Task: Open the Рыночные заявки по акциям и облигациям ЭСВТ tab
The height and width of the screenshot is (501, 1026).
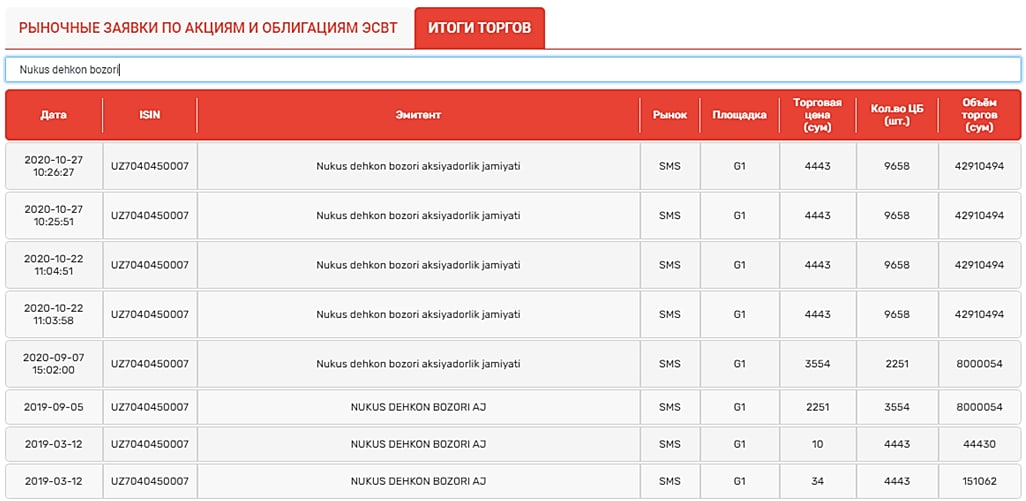Action: pyautogui.click(x=208, y=29)
